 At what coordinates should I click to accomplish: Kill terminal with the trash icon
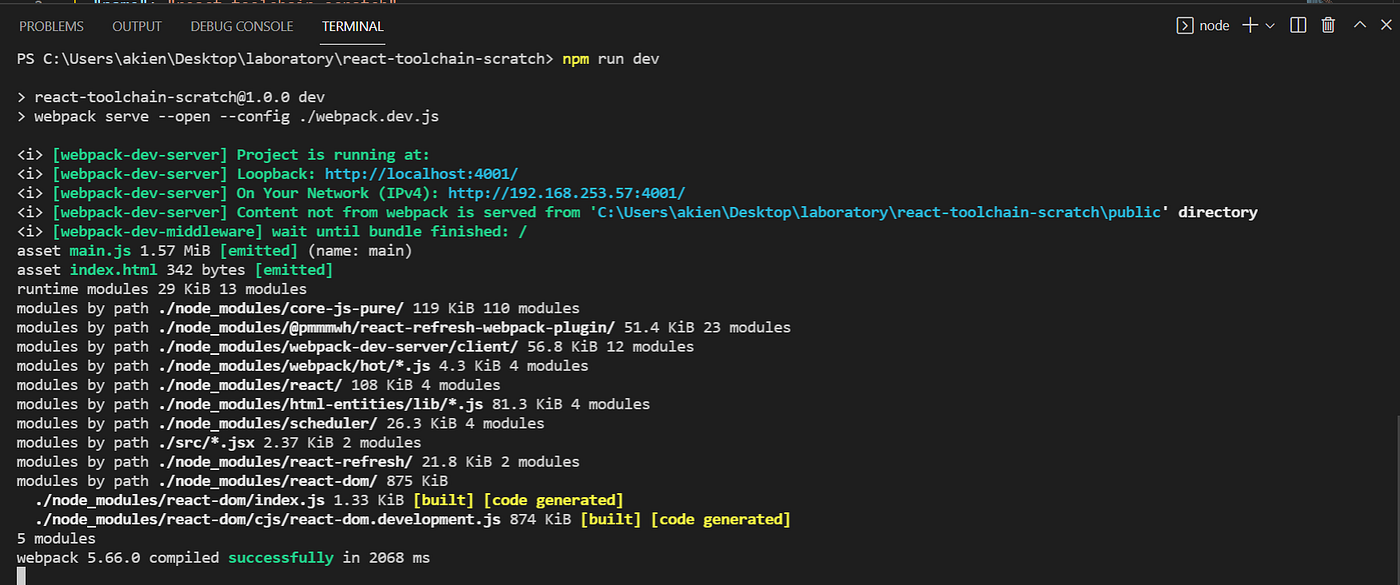point(1328,26)
